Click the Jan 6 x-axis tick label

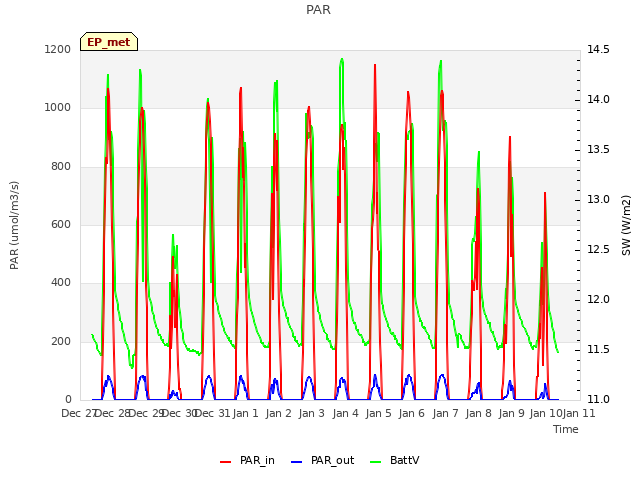point(411,413)
